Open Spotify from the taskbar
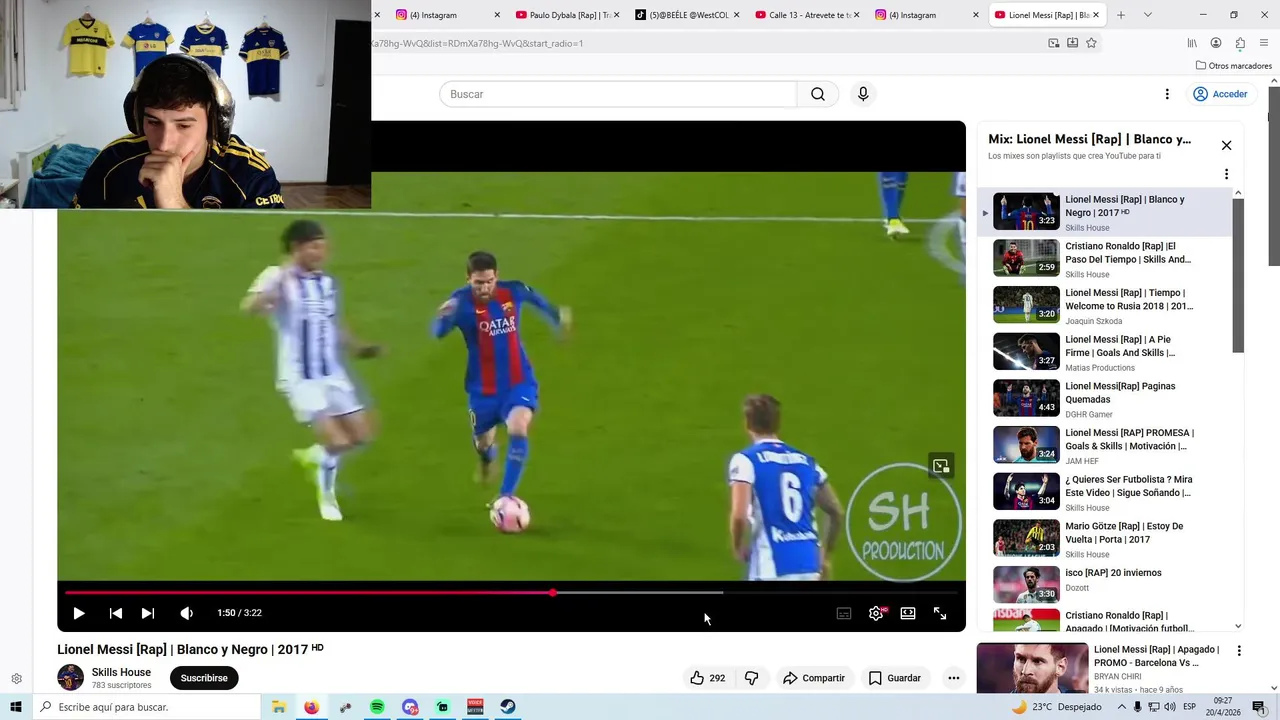Screen dimensions: 1280x720 pos(377,707)
